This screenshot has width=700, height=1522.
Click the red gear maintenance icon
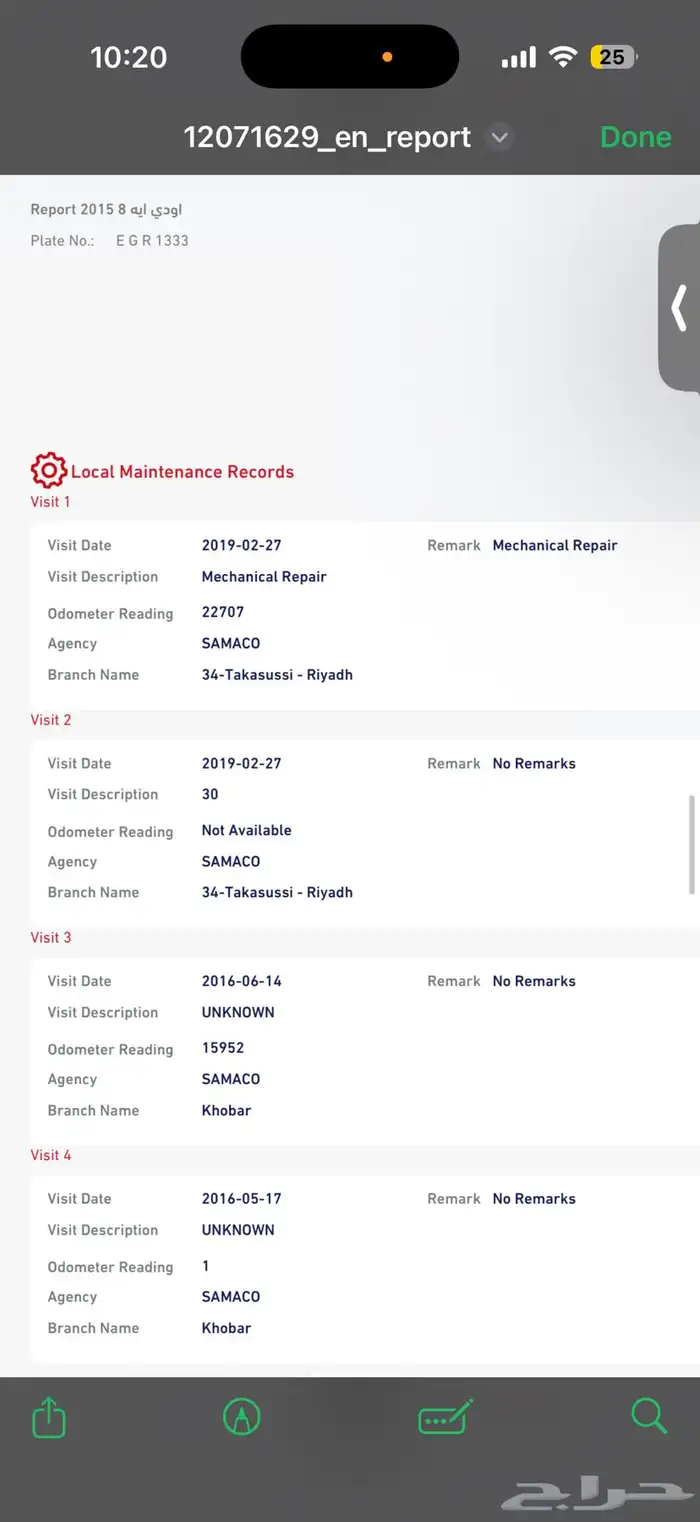pos(48,470)
